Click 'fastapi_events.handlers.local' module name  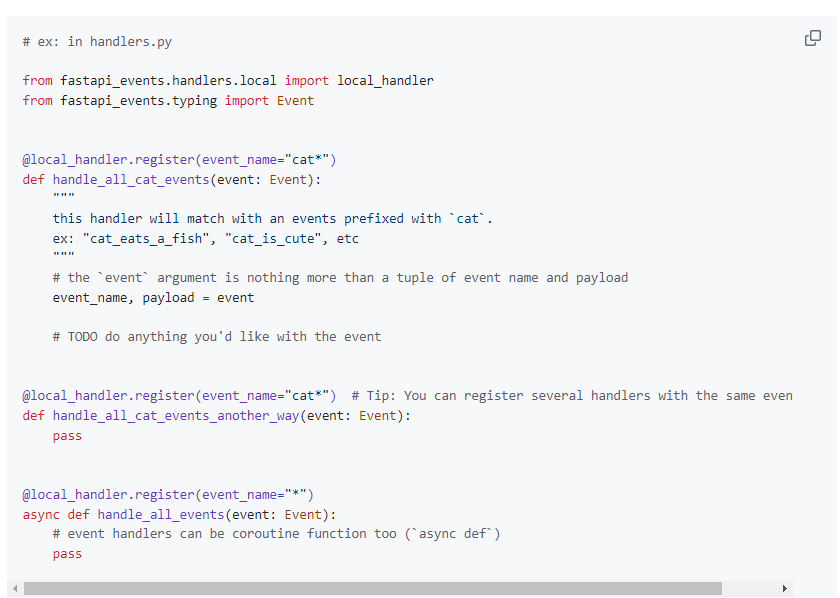(x=168, y=81)
